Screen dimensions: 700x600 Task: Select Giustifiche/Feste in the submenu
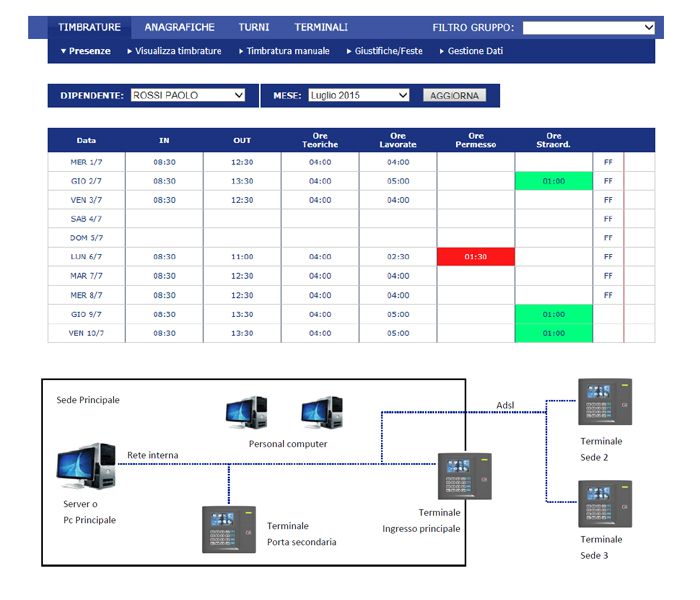pos(385,51)
